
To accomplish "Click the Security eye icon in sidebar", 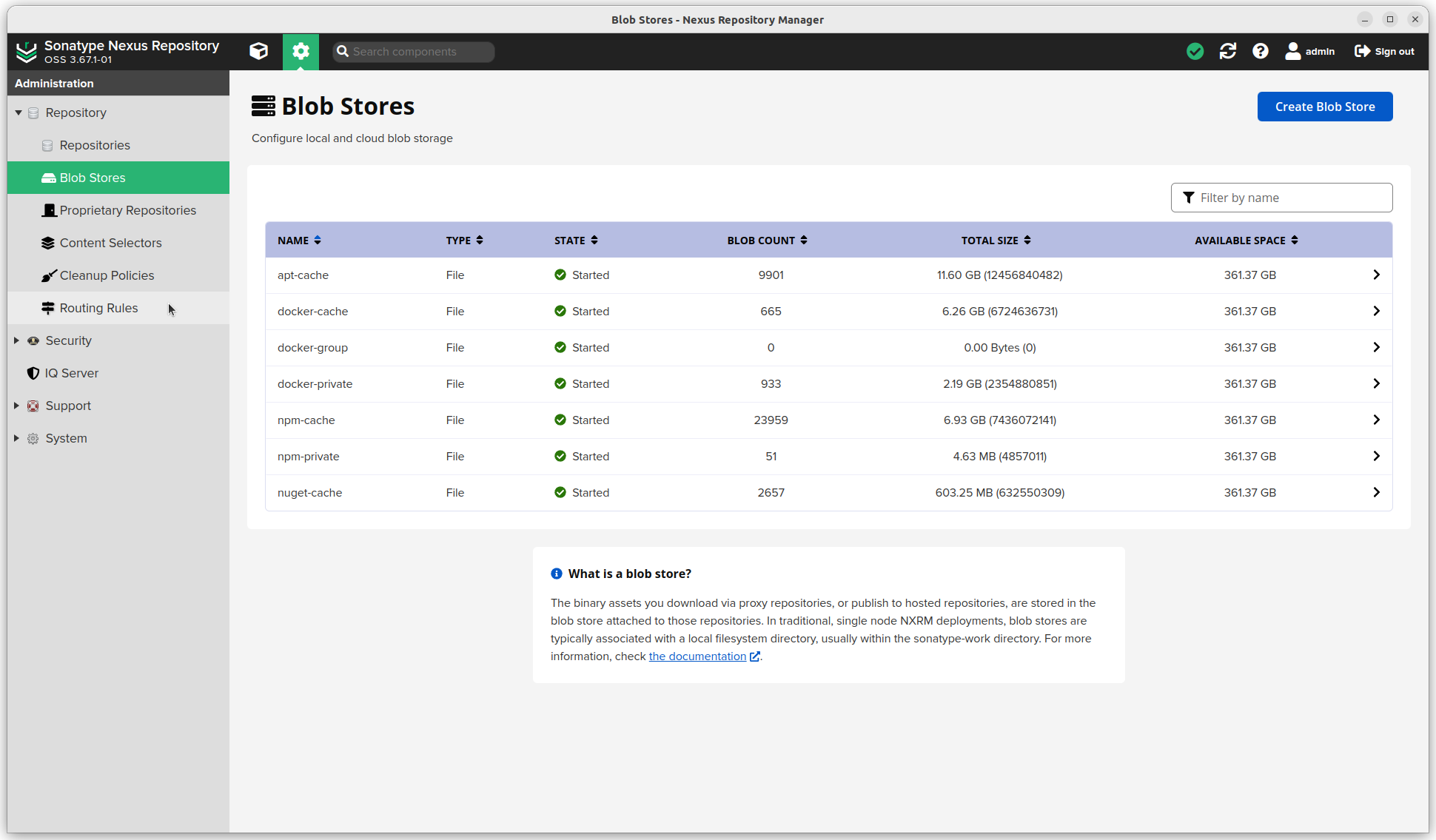I will [33, 340].
